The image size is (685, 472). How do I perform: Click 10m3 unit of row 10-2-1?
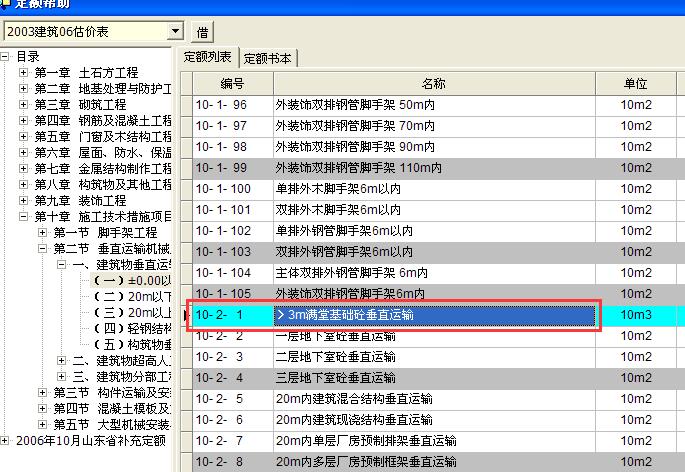pos(636,315)
